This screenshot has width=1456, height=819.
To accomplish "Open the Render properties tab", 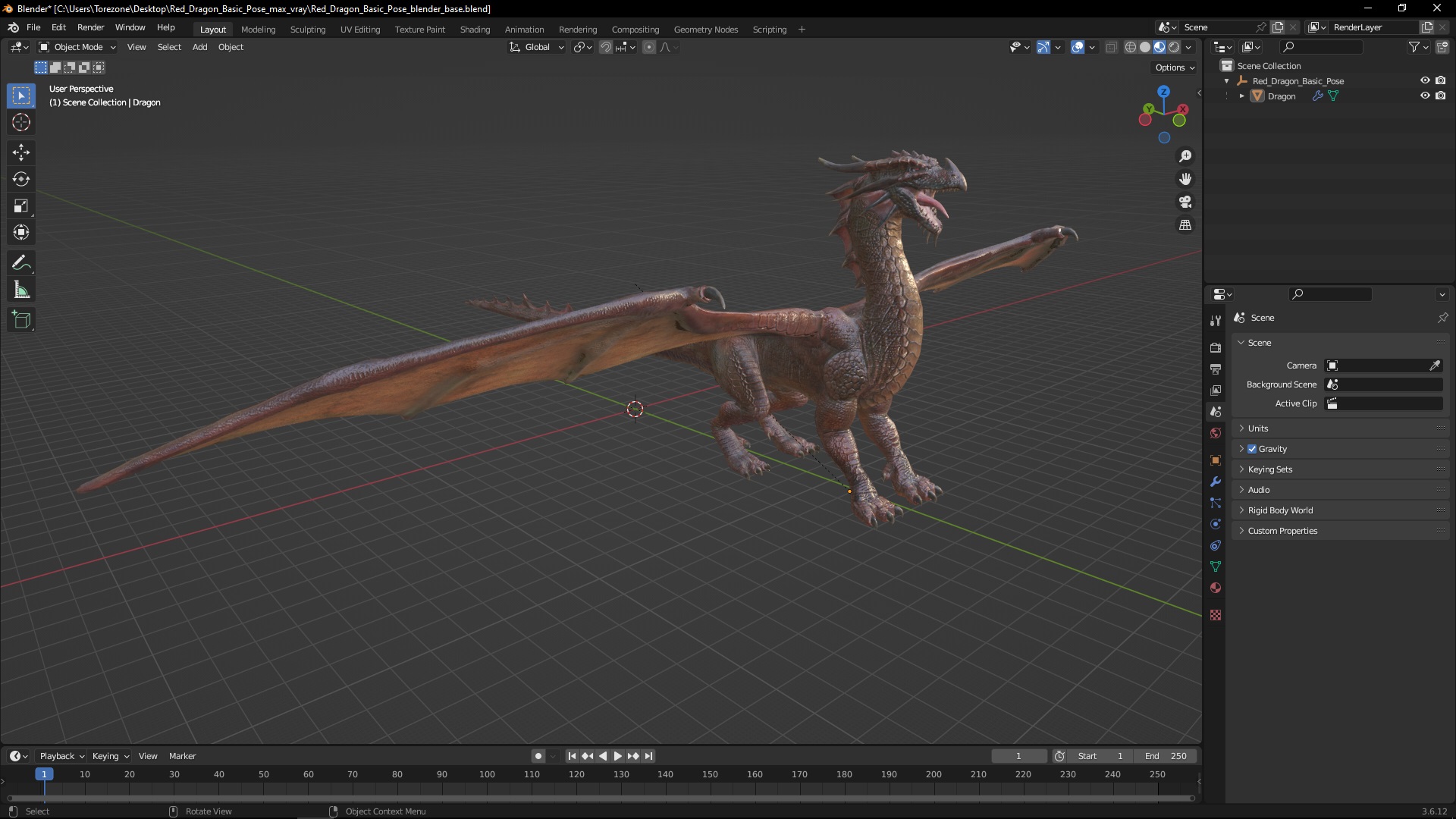I will click(x=1216, y=347).
